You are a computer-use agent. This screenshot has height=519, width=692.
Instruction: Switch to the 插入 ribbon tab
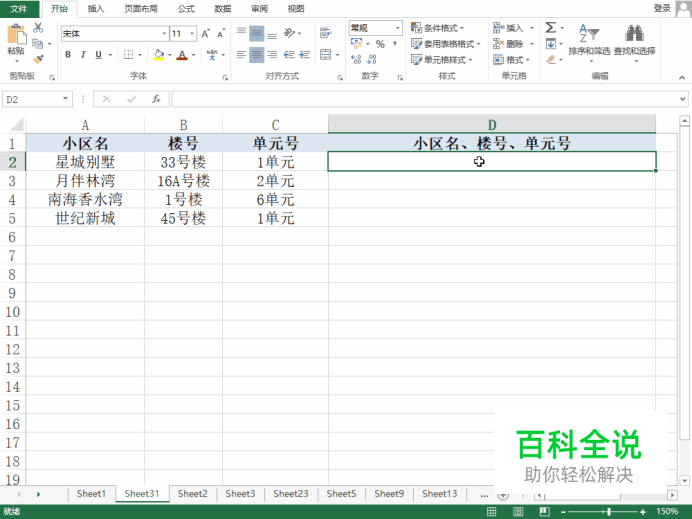pos(96,8)
